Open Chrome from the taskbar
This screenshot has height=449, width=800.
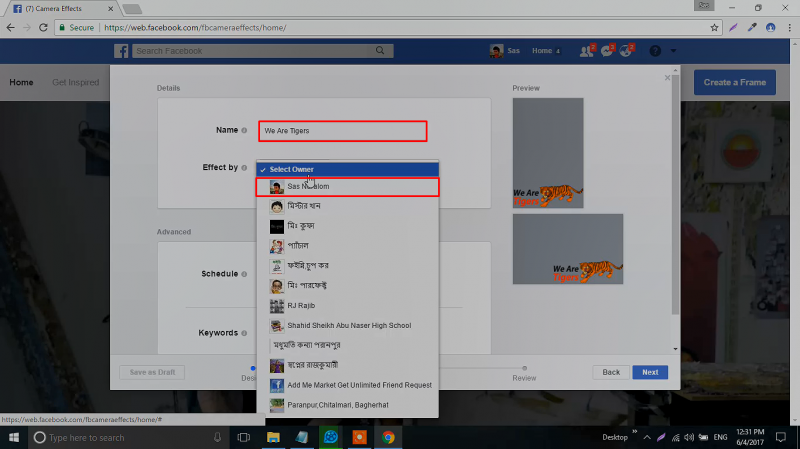pos(388,438)
